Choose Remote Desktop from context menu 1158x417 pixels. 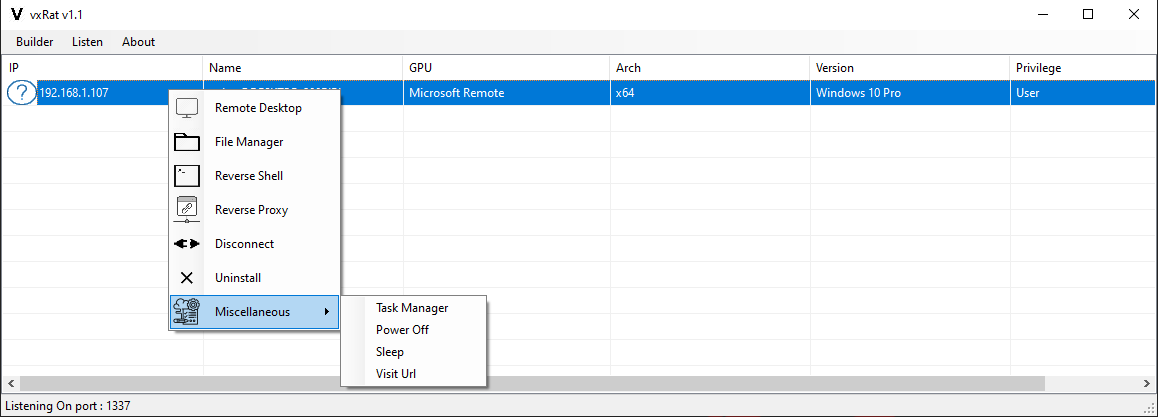(x=255, y=108)
